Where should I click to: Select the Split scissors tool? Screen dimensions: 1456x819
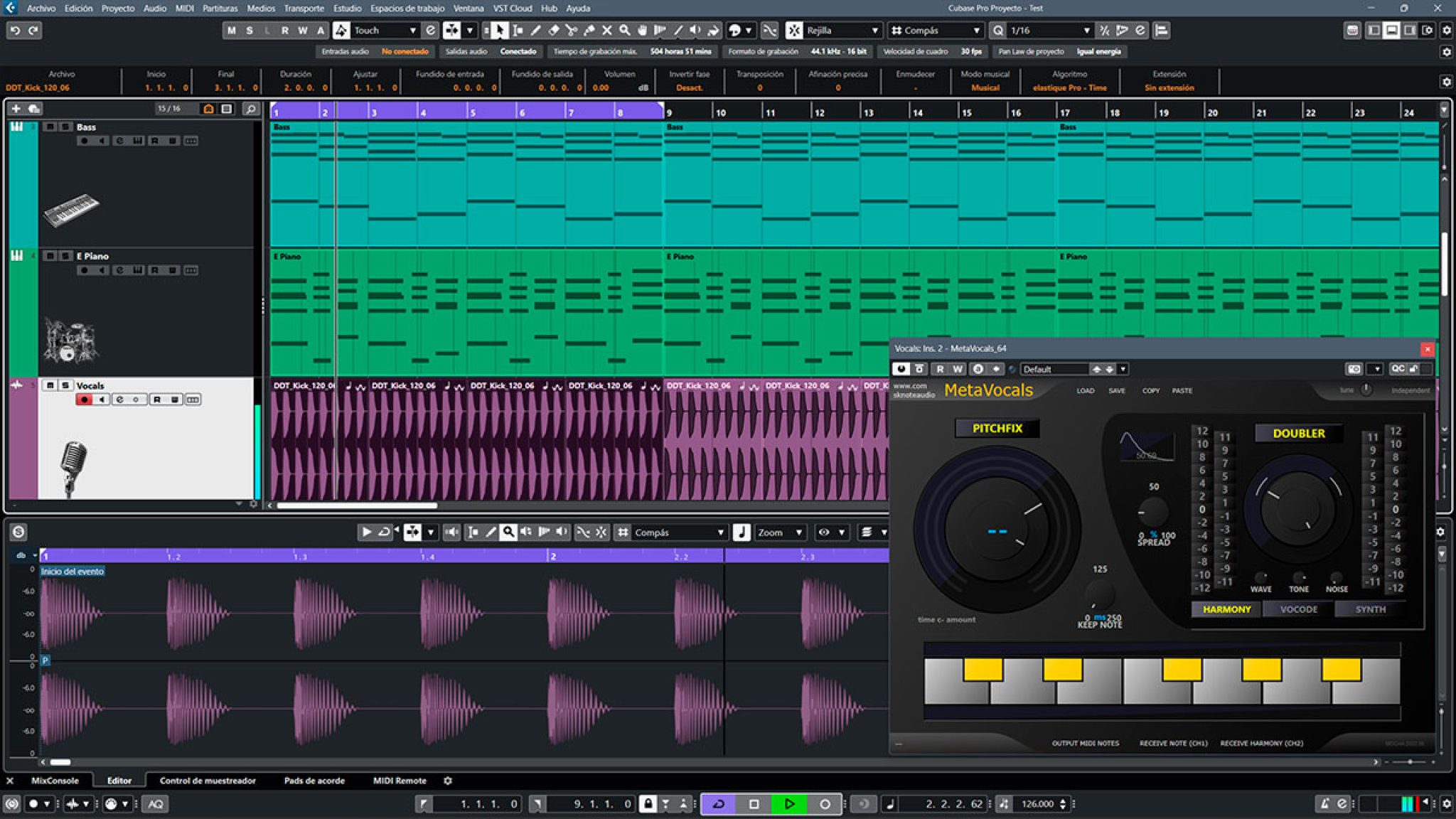pyautogui.click(x=571, y=31)
